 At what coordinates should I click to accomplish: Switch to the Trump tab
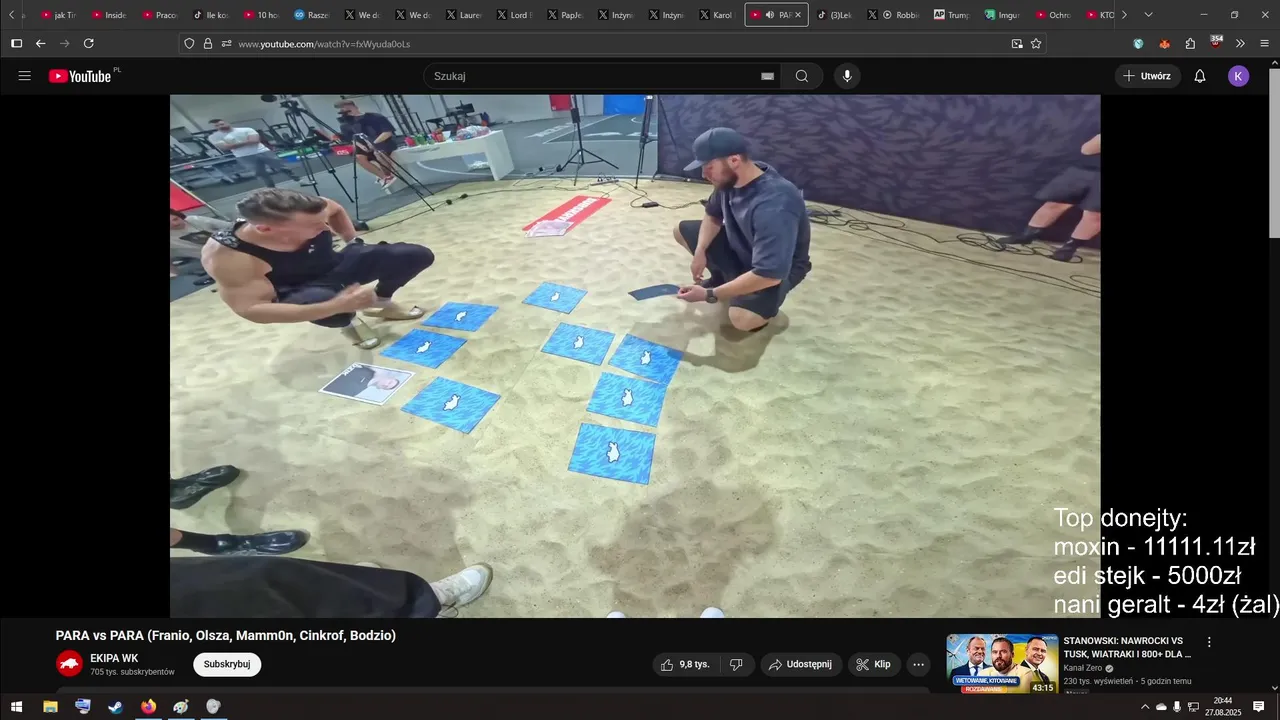pos(951,15)
